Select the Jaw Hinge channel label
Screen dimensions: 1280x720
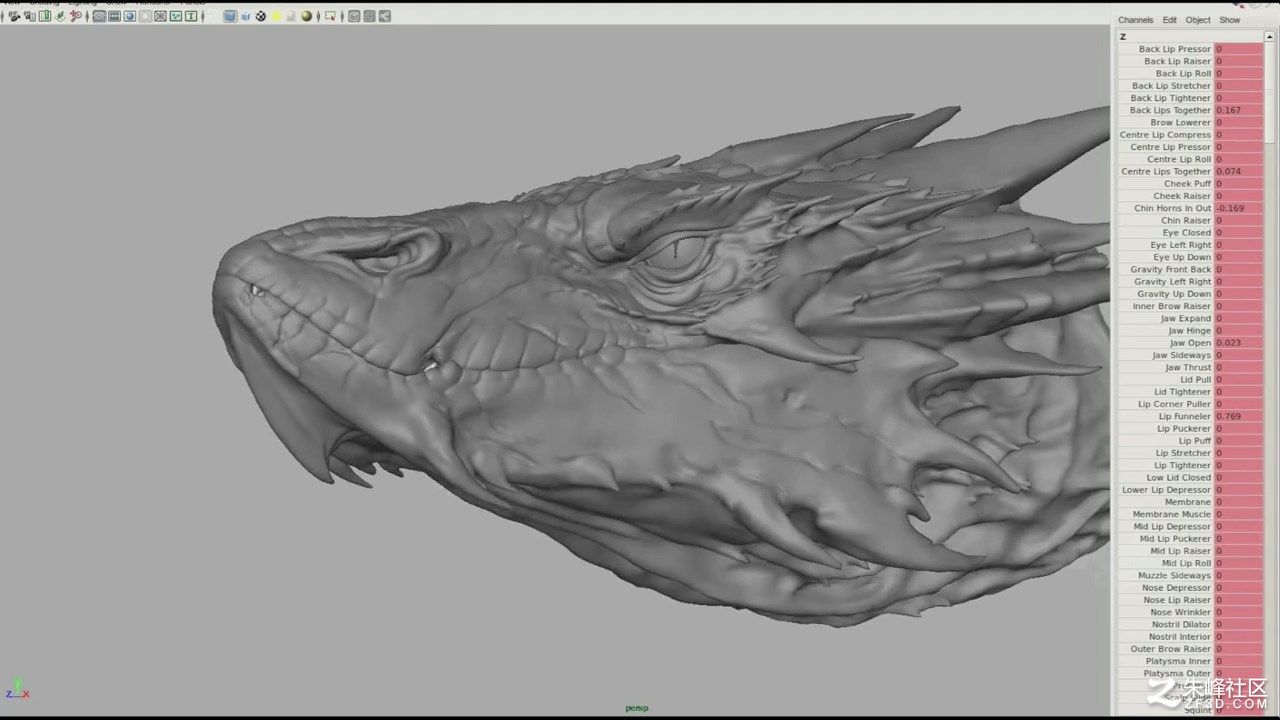click(x=1189, y=331)
